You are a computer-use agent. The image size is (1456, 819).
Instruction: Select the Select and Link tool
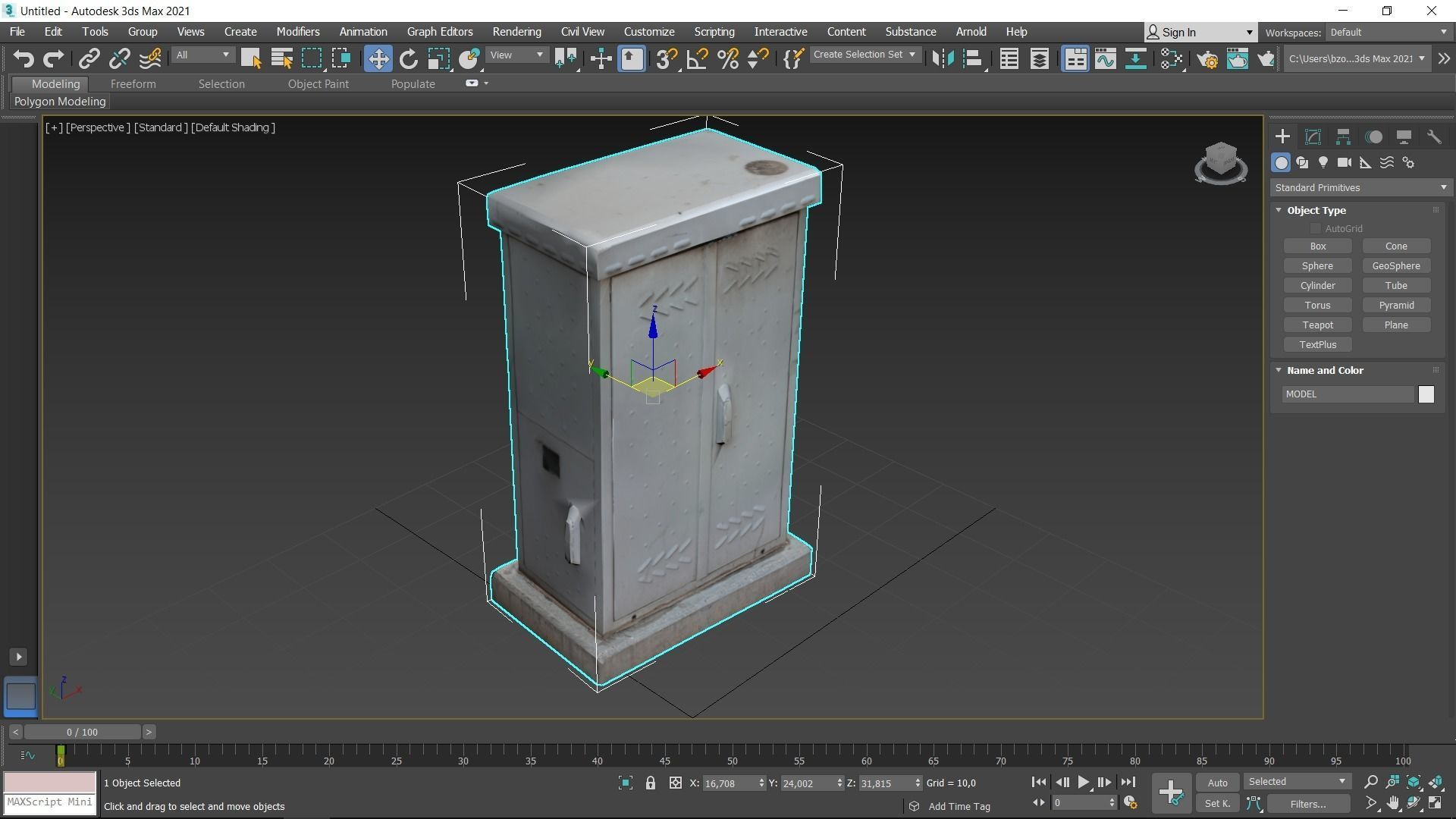89,58
